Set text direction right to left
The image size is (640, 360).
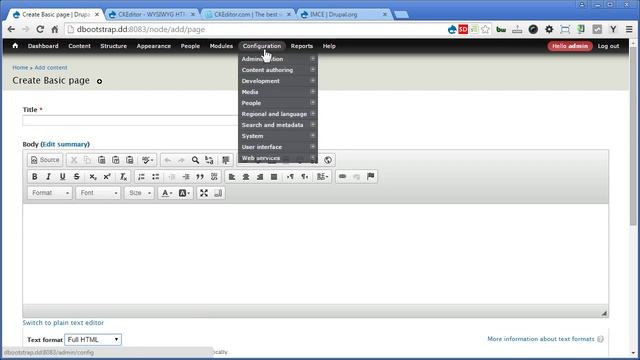(x=304, y=177)
